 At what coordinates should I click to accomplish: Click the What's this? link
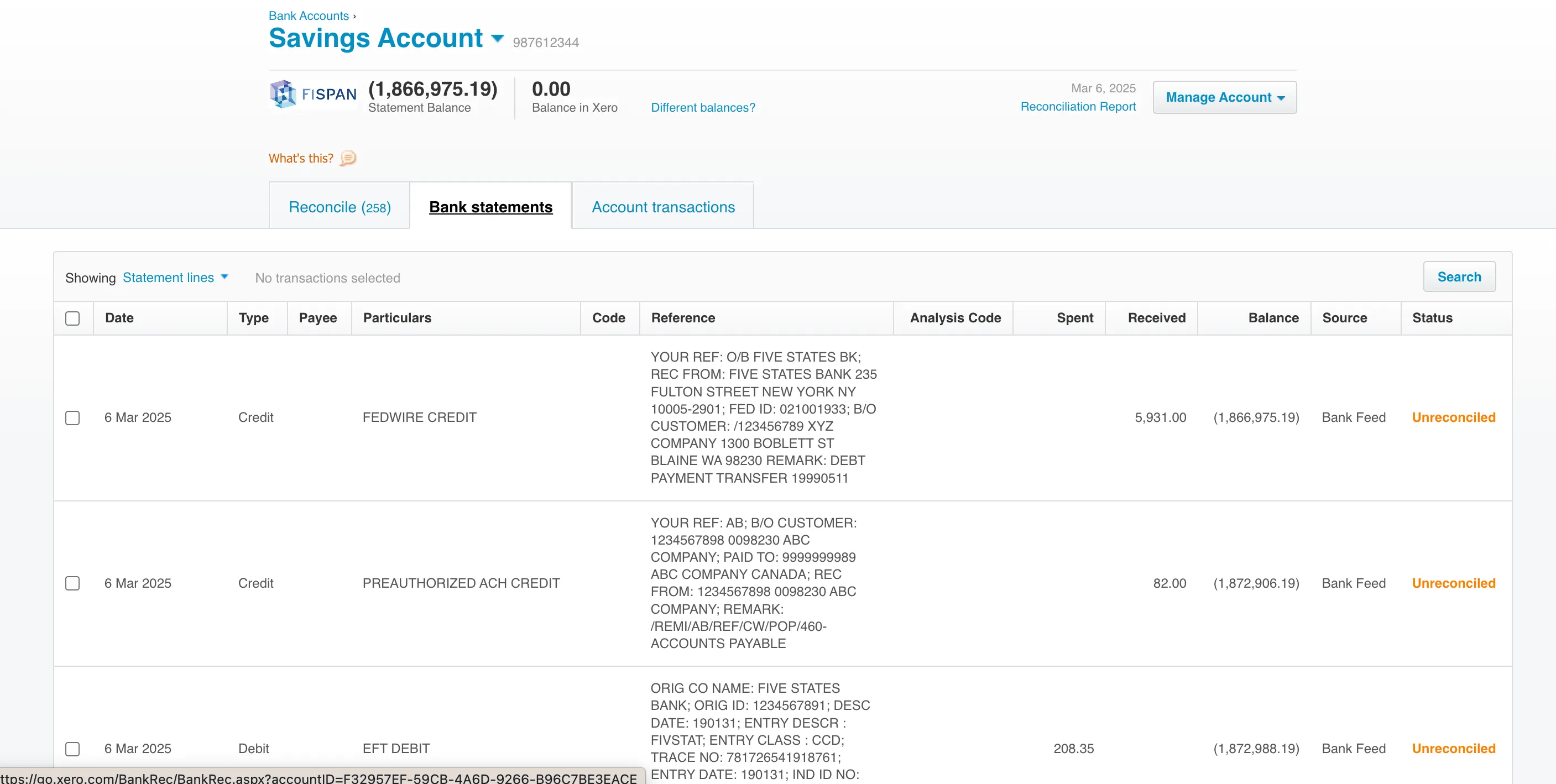(x=301, y=158)
